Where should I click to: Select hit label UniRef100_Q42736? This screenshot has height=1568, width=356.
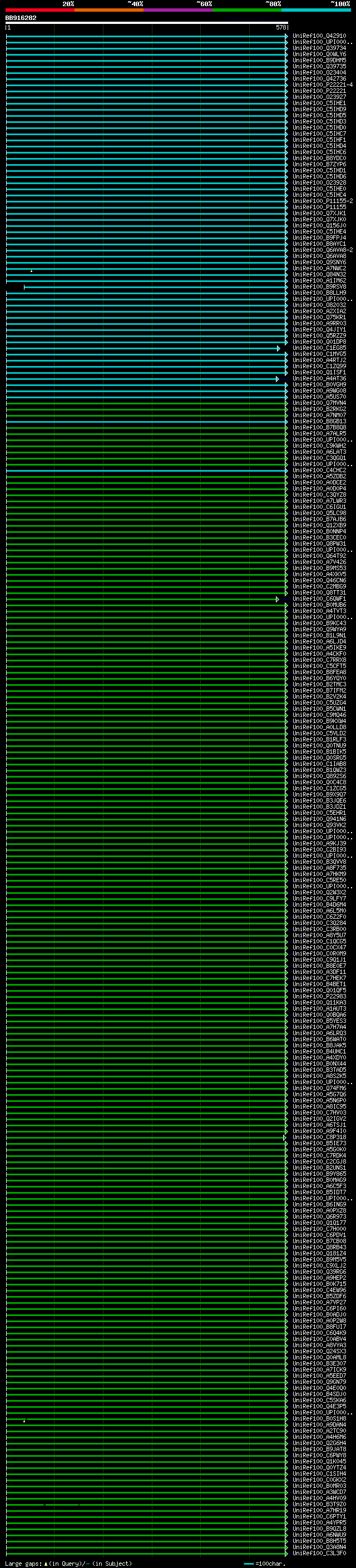pos(319,78)
